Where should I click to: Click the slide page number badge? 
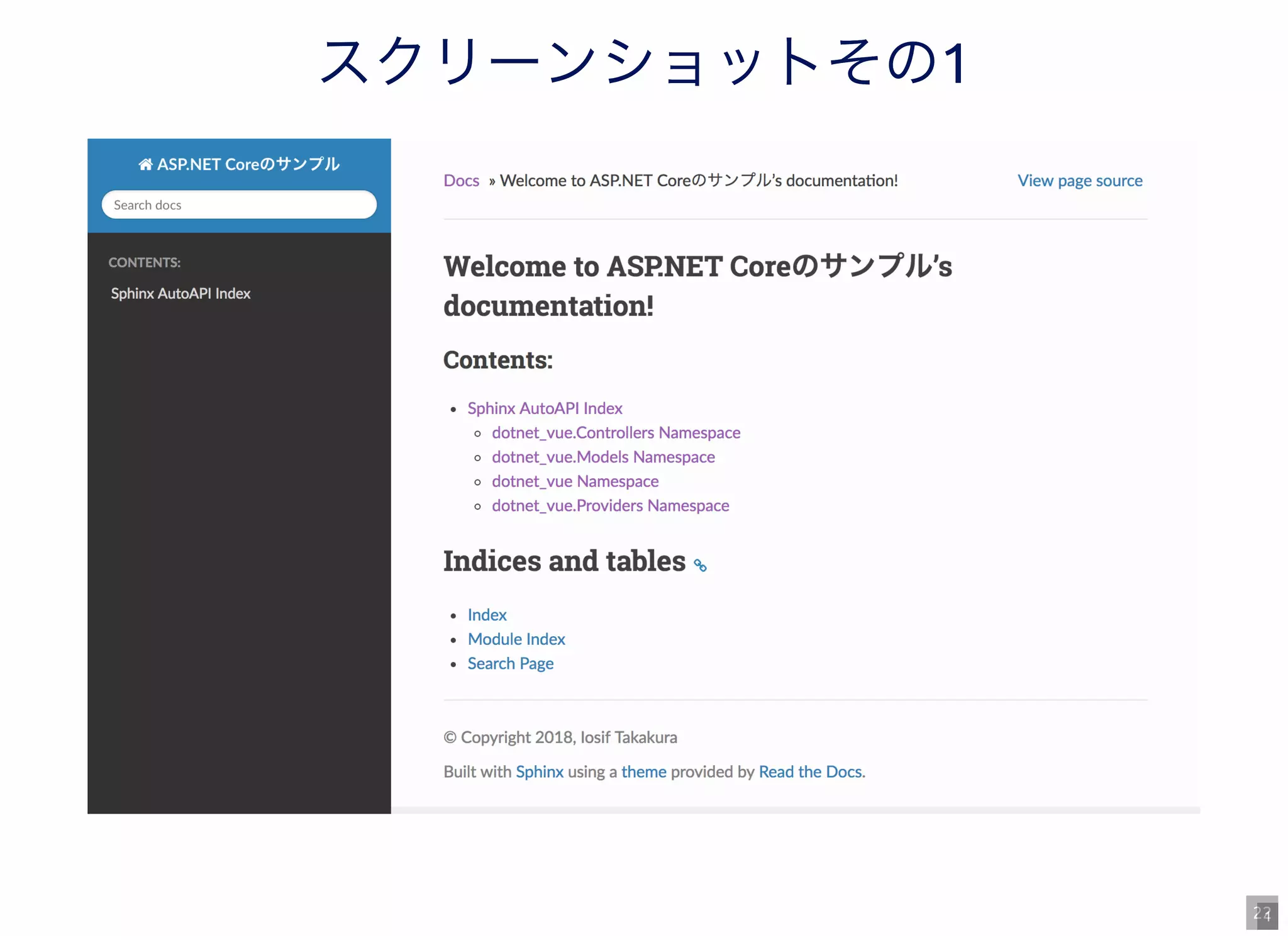click(x=1261, y=912)
